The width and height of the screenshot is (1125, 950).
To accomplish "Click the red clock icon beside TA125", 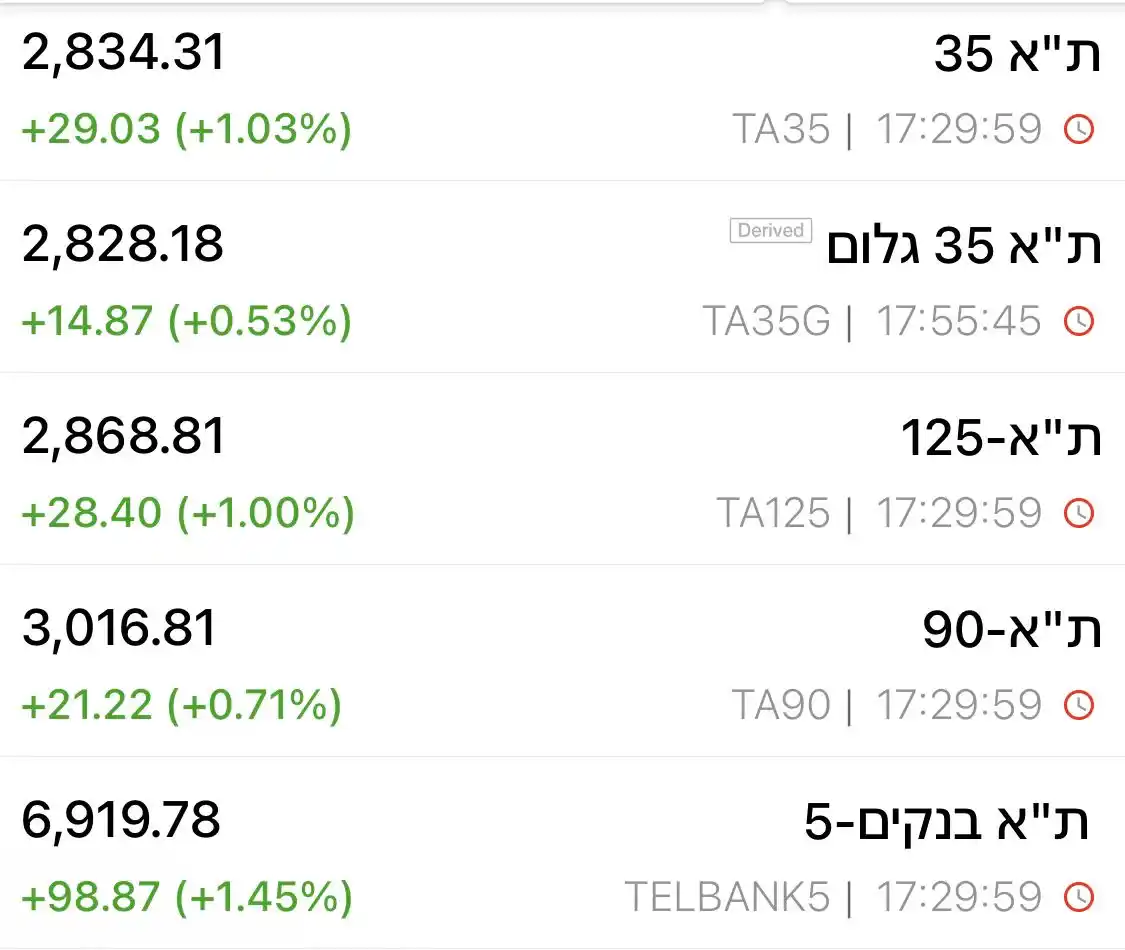I will [x=1078, y=513].
